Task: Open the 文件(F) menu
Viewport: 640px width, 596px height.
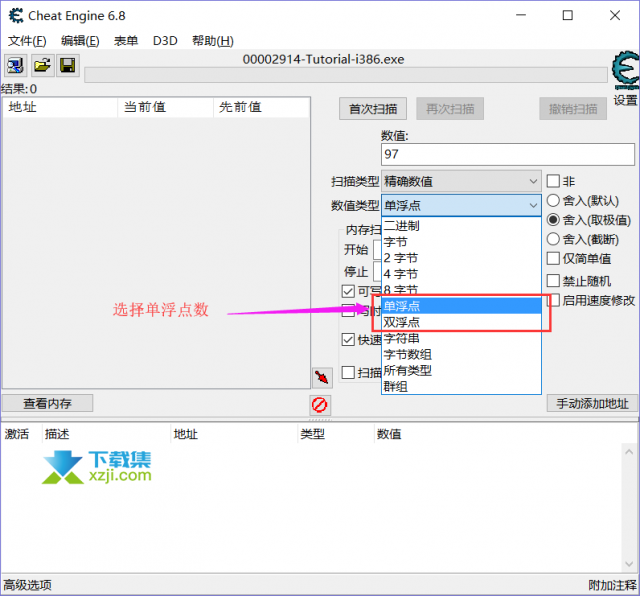Action: pyautogui.click(x=27, y=41)
